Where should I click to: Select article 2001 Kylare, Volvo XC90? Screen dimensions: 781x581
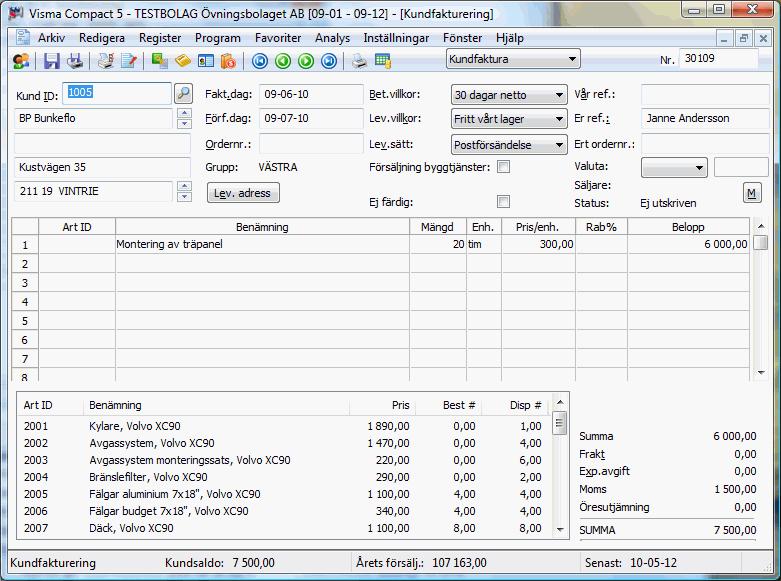[282, 426]
